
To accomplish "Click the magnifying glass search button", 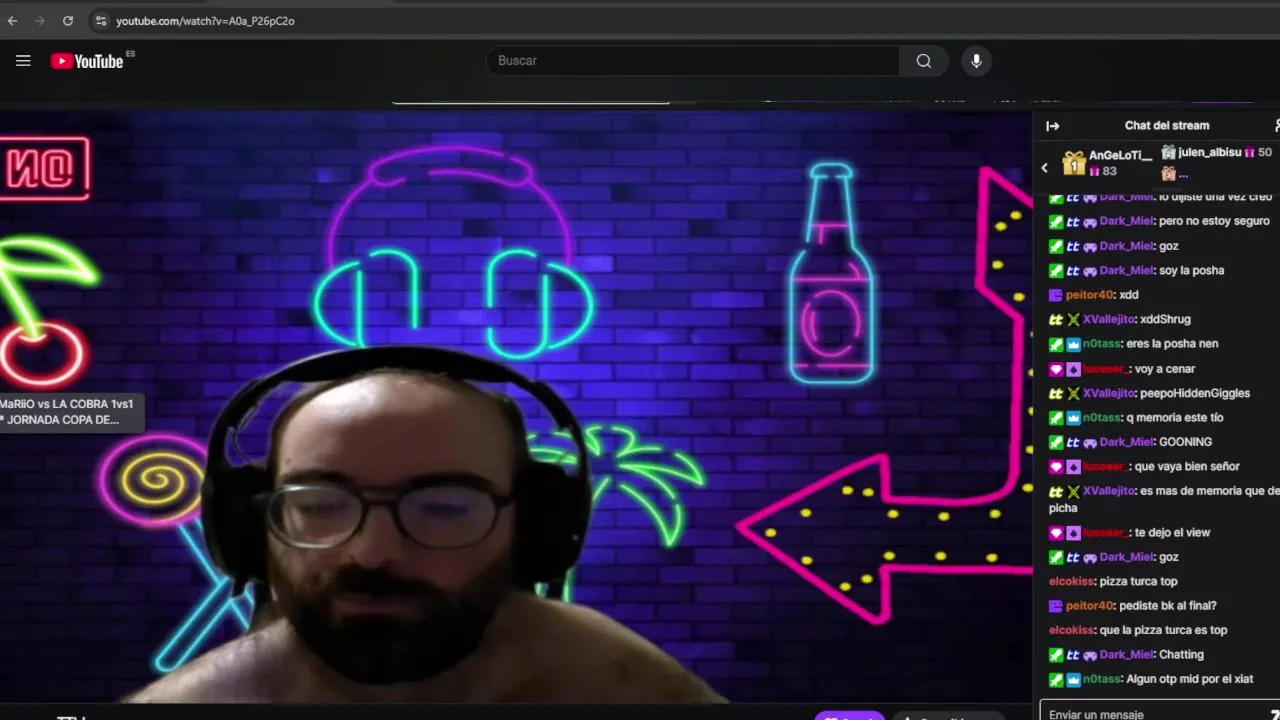I will pyautogui.click(x=924, y=61).
